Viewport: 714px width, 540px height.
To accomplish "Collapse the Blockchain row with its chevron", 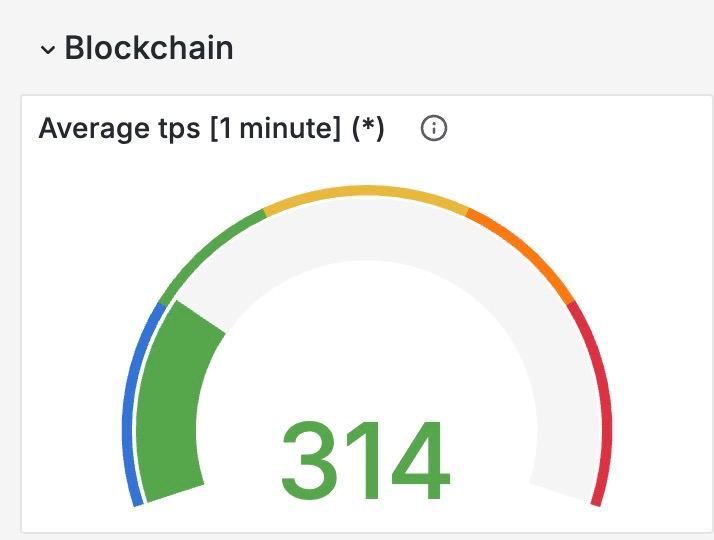I will pyautogui.click(x=48, y=49).
